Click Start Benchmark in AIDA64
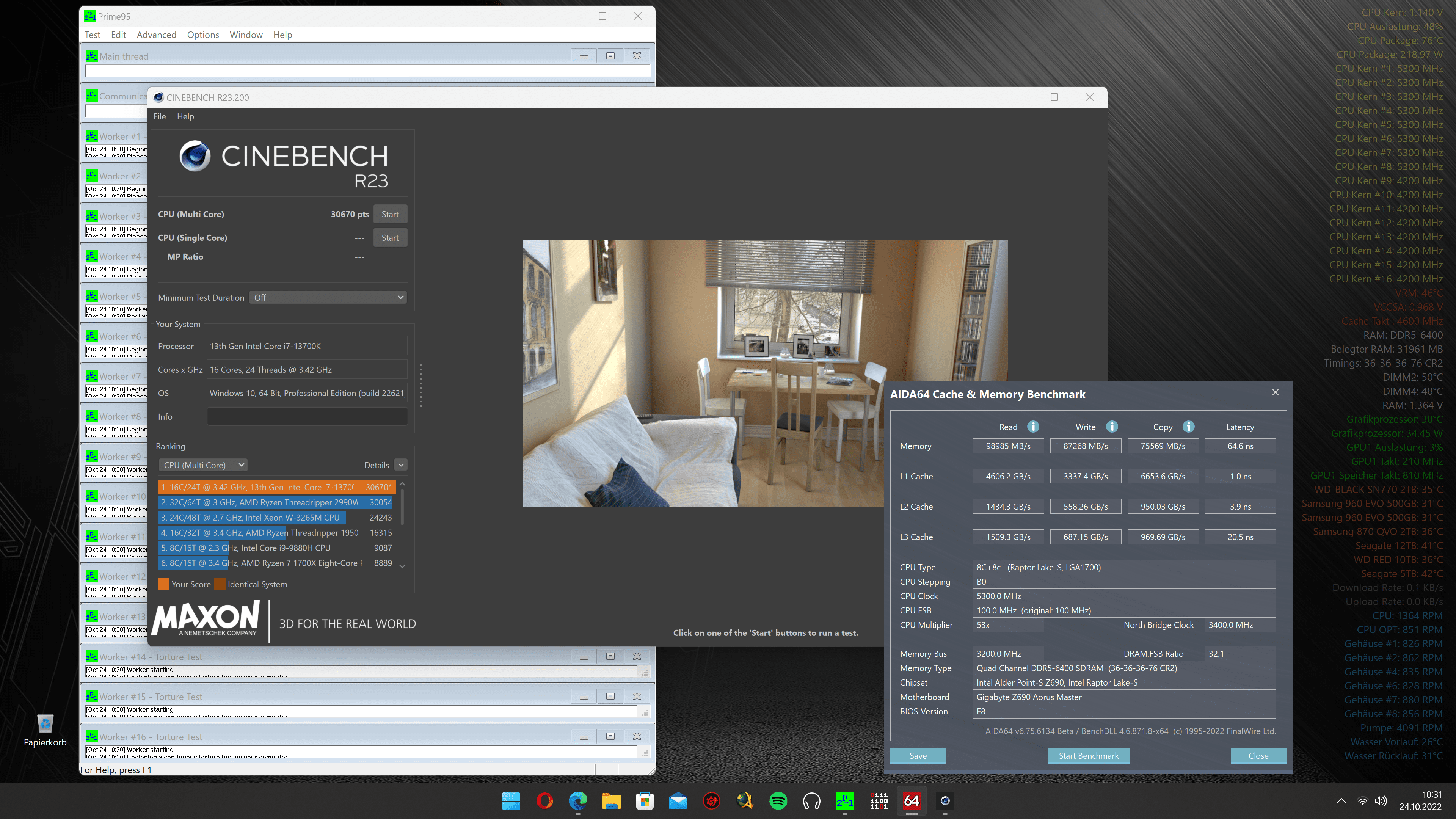 pos(1088,756)
